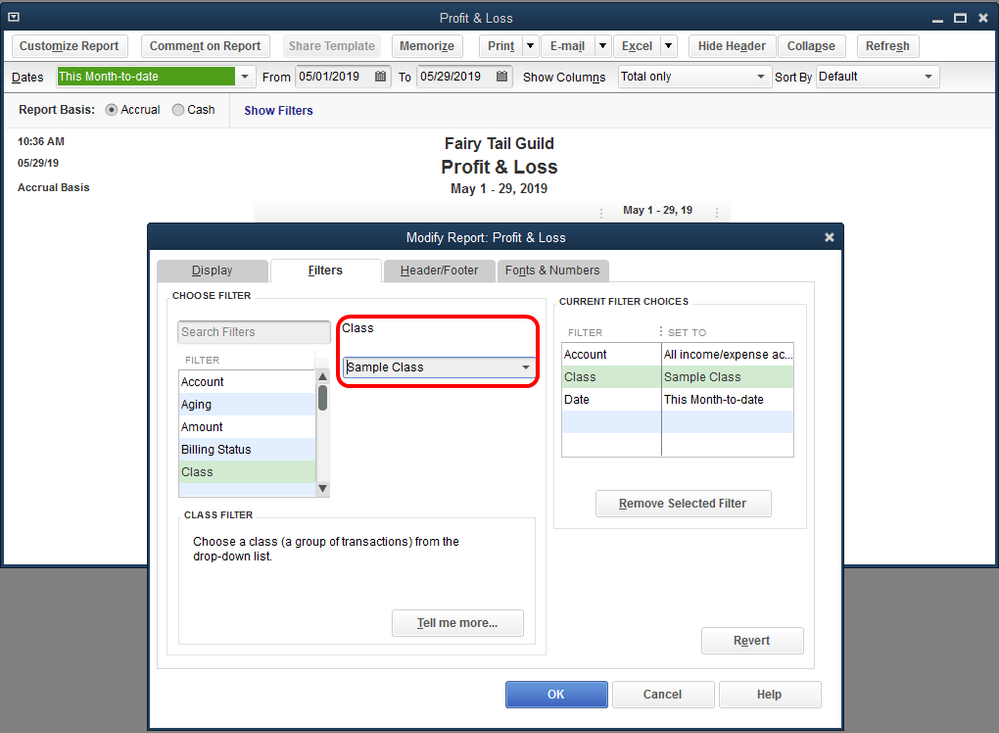The width and height of the screenshot is (999, 733).
Task: Expand the Show Columns dropdown
Action: click(x=760, y=76)
